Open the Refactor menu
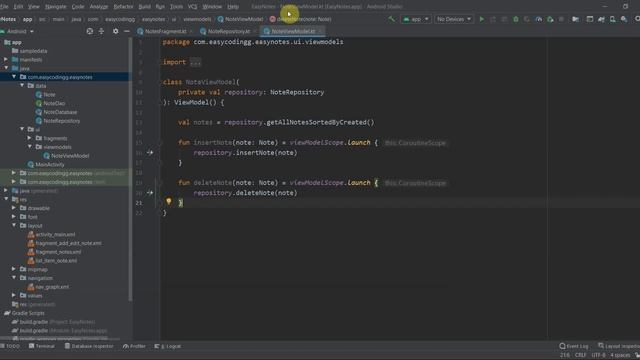 pyautogui.click(x=123, y=7)
